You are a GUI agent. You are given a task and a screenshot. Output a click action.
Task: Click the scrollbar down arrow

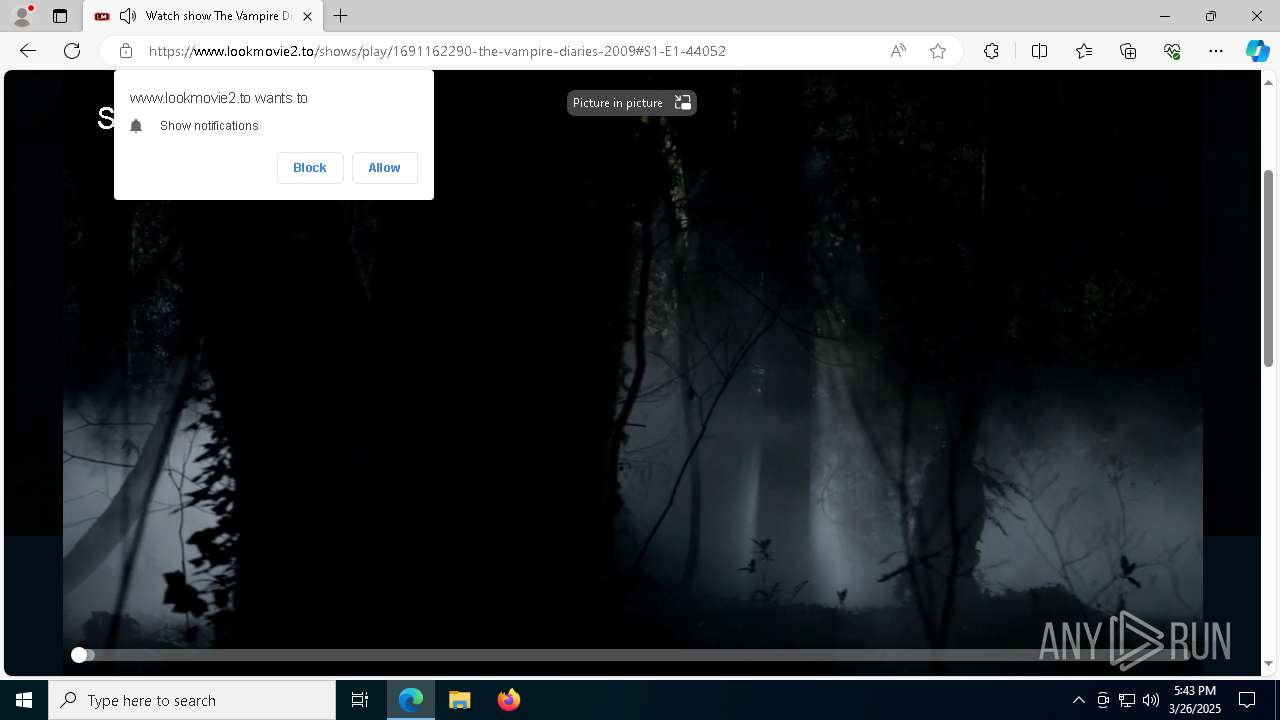pyautogui.click(x=1269, y=663)
